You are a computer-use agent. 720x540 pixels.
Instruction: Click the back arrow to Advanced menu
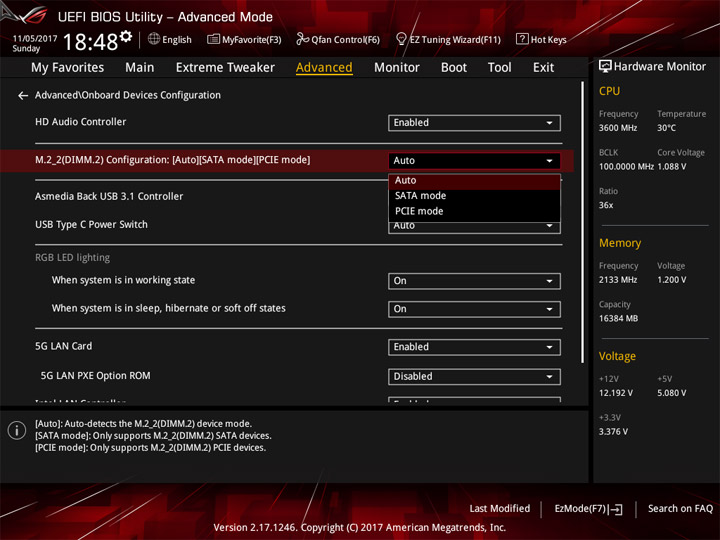22,96
